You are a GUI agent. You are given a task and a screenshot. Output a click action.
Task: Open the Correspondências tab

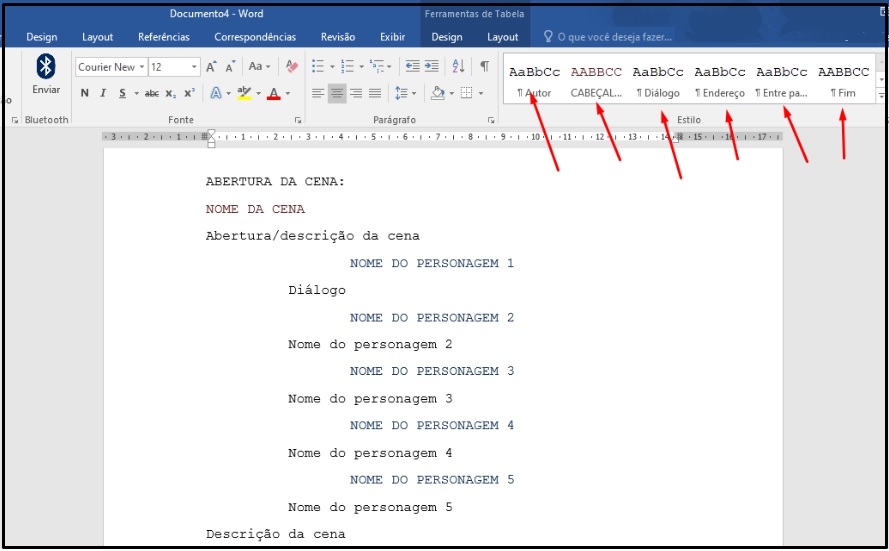point(255,37)
